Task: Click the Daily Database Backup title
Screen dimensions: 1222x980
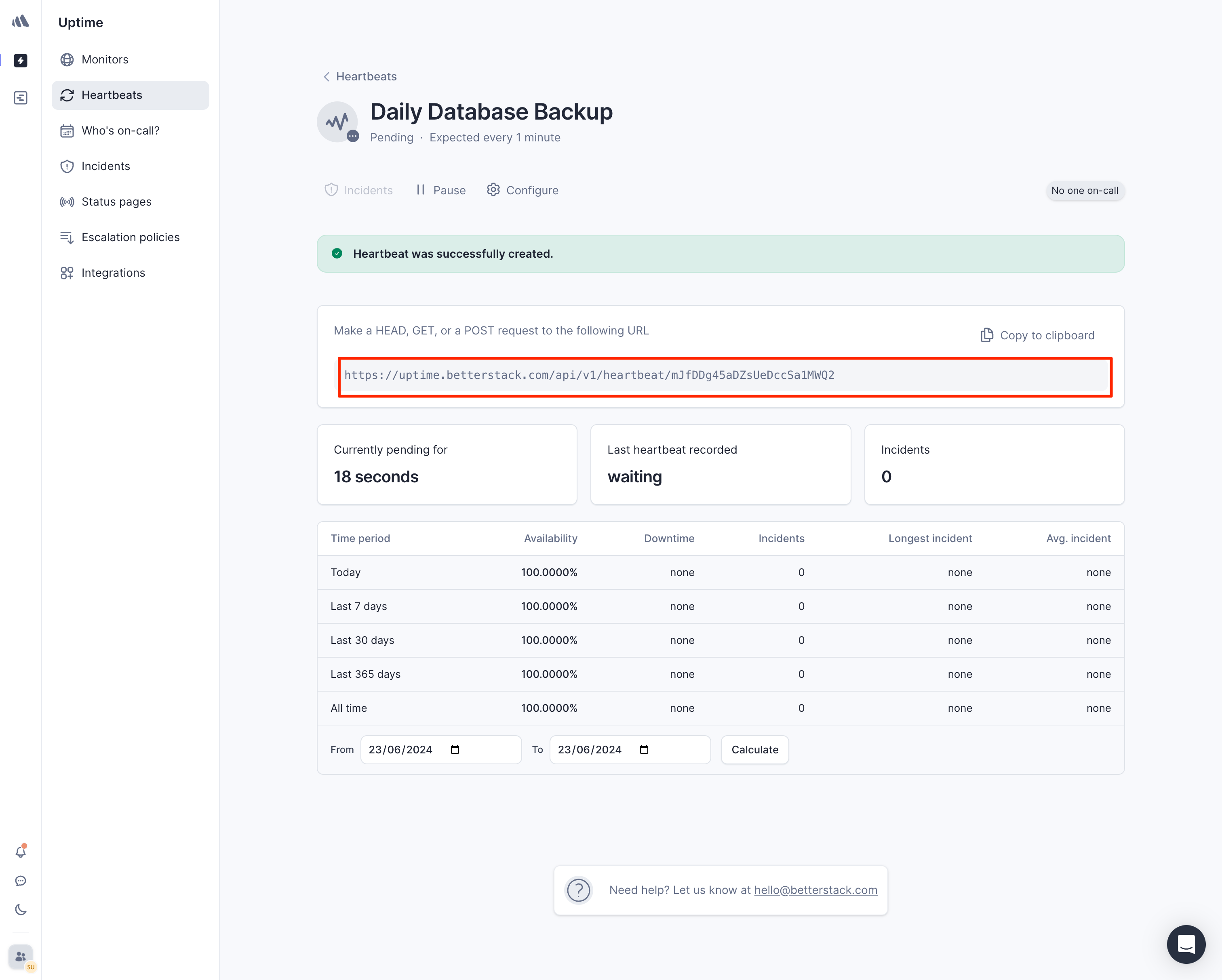Action: (491, 111)
